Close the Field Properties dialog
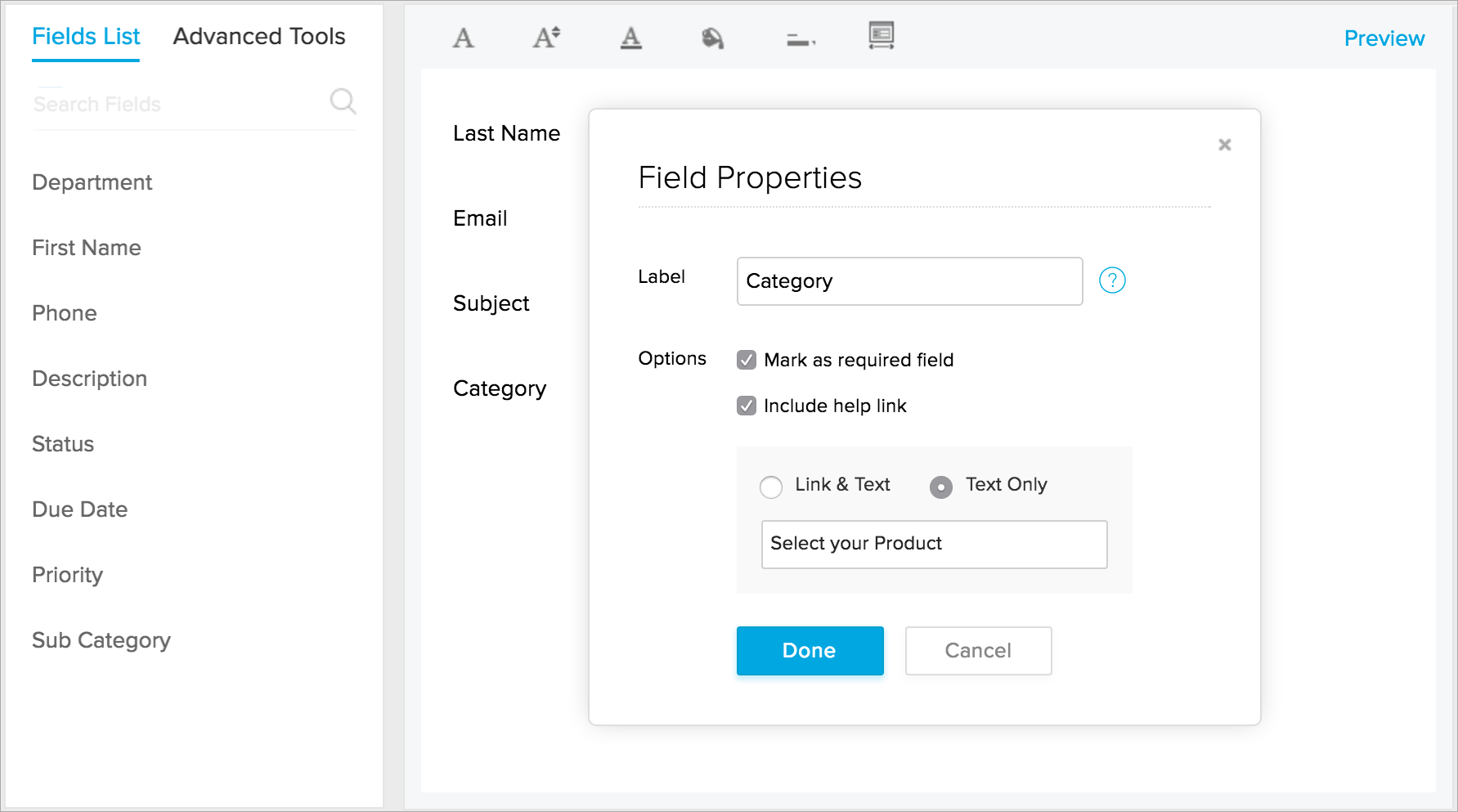This screenshot has width=1458, height=812. [1224, 145]
